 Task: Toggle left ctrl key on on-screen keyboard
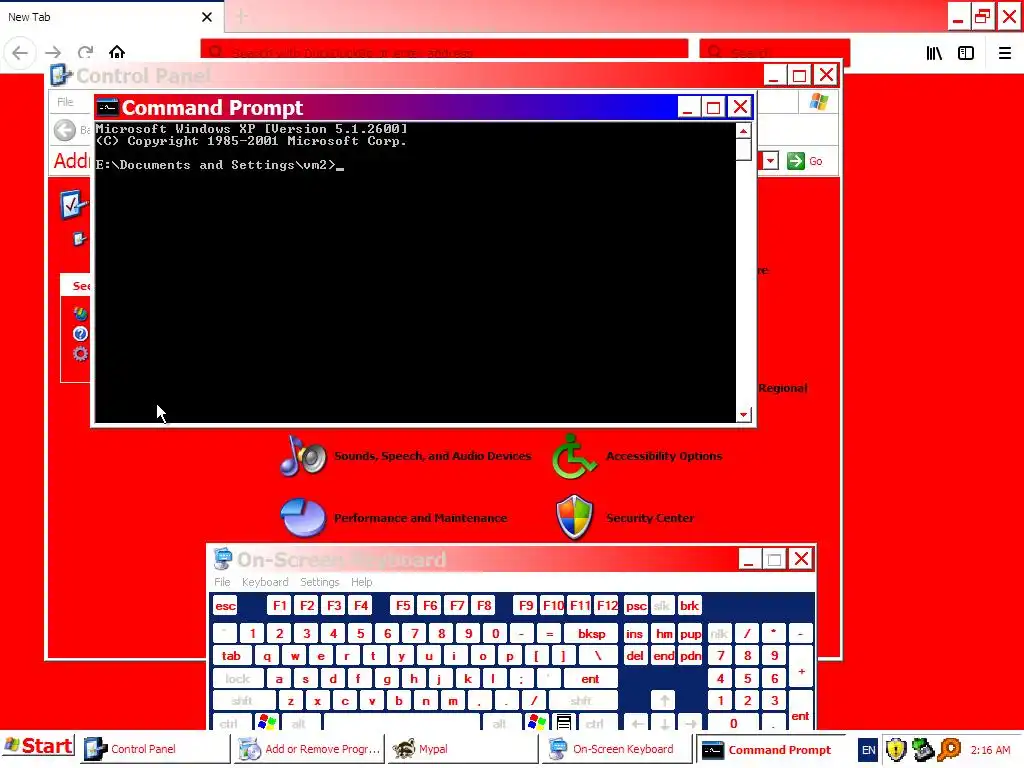pyautogui.click(x=229, y=723)
